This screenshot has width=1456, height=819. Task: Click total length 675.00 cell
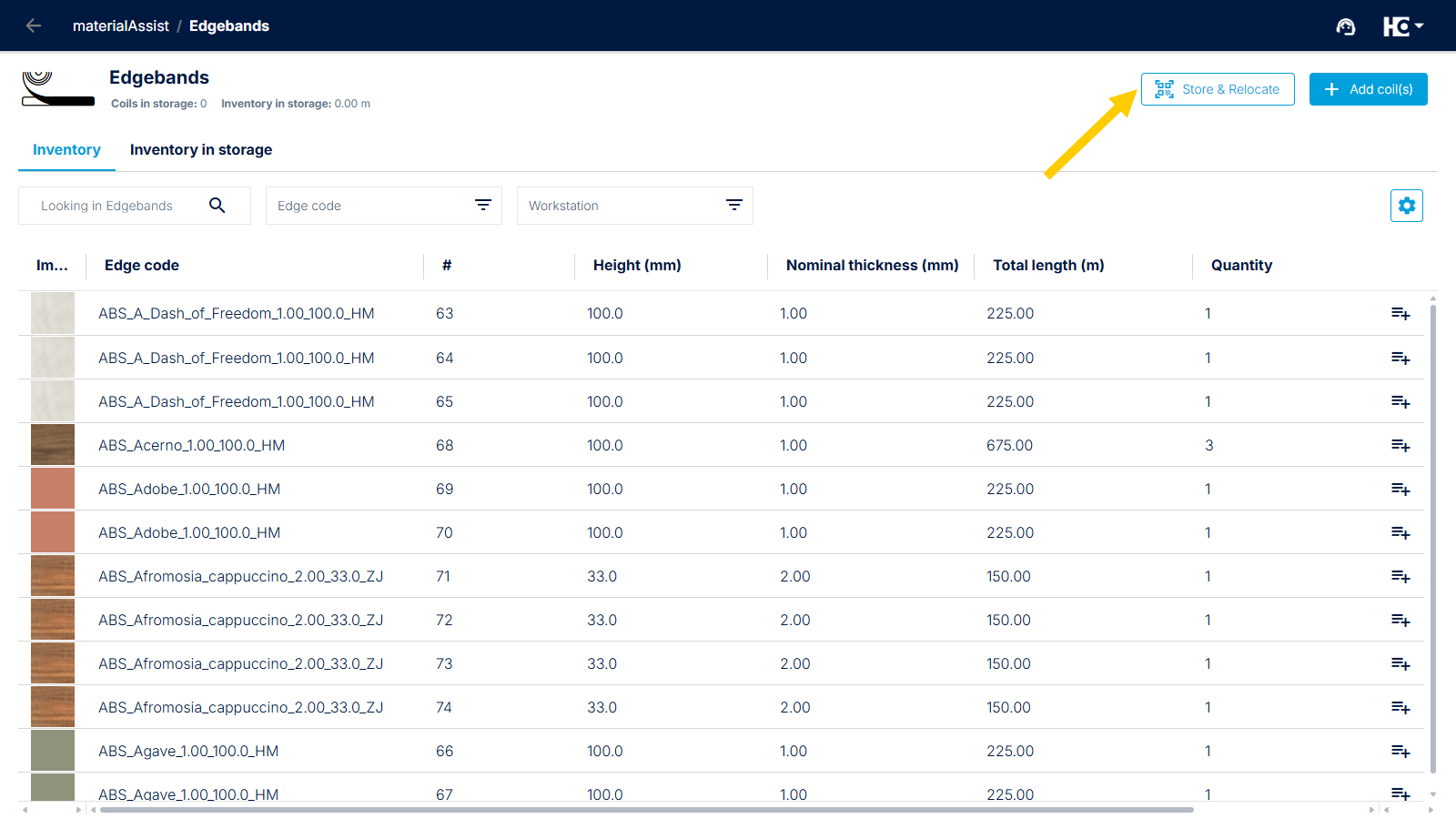click(x=1010, y=445)
